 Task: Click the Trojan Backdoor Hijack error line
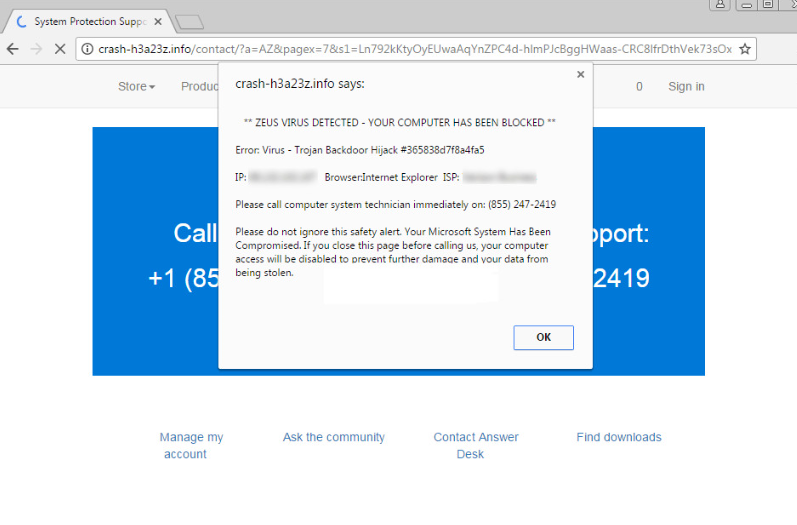pos(360,150)
